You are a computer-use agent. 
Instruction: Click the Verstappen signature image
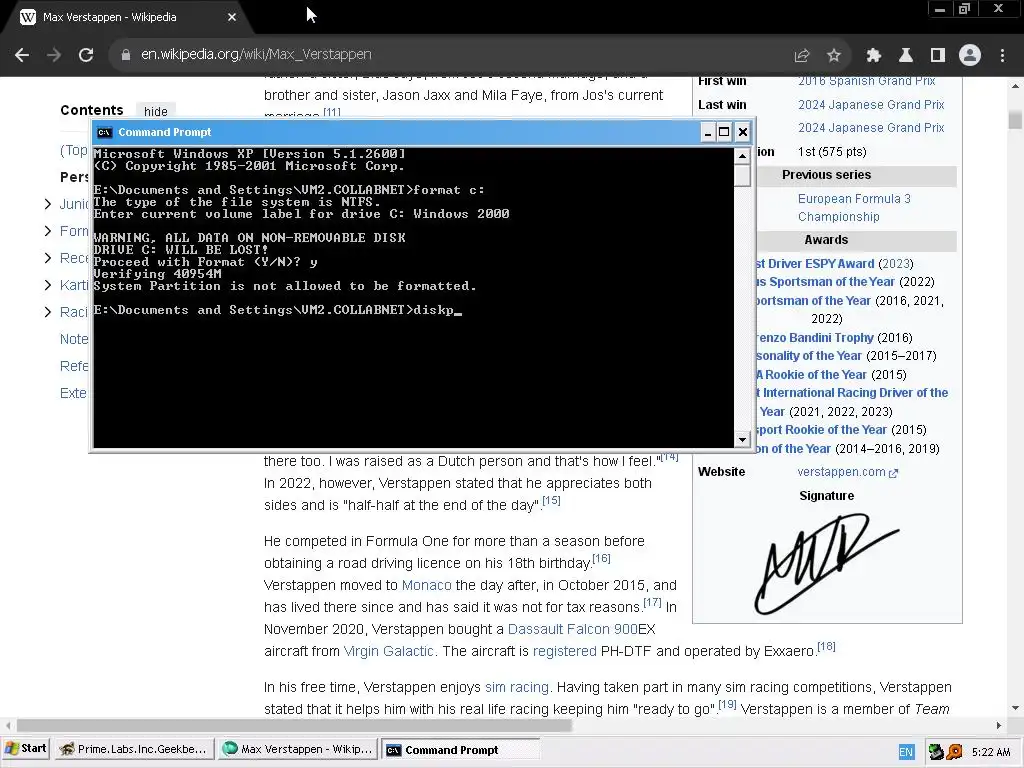pos(827,563)
